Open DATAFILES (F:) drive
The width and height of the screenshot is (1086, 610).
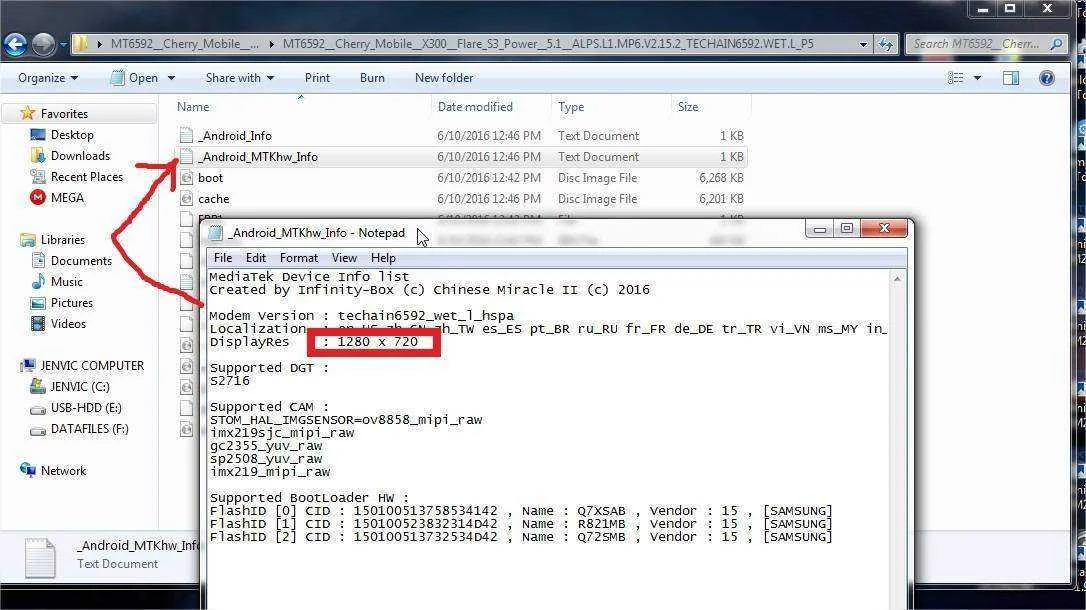89,429
